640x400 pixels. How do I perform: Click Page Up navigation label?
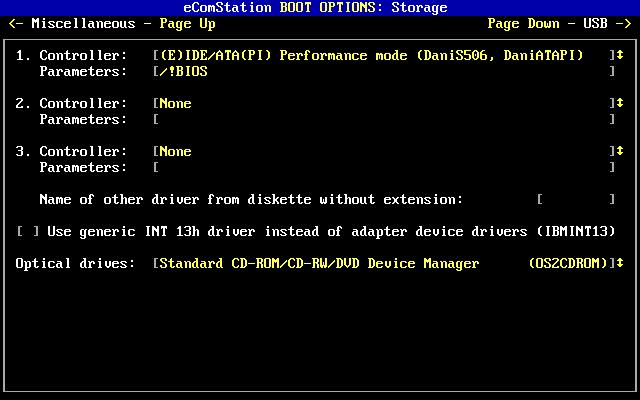click(187, 24)
